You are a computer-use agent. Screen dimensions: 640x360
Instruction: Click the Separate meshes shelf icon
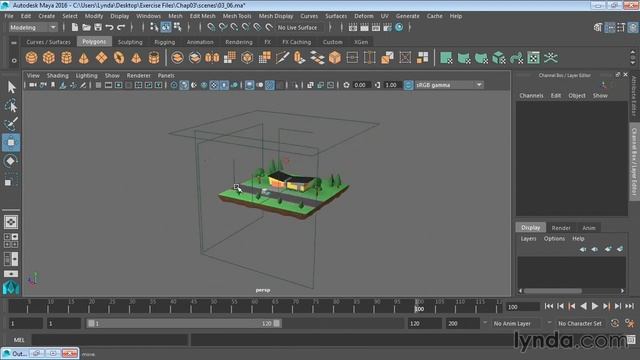point(195,58)
